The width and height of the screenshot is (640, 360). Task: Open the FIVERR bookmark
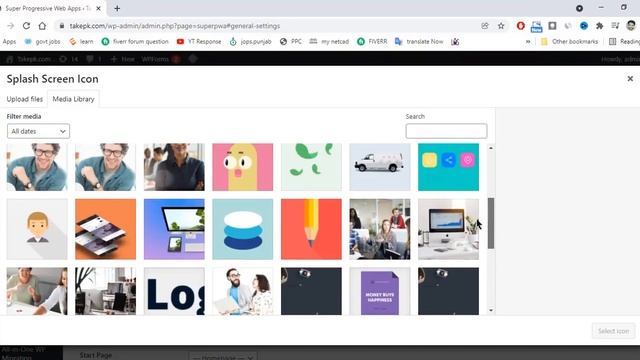tap(372, 41)
